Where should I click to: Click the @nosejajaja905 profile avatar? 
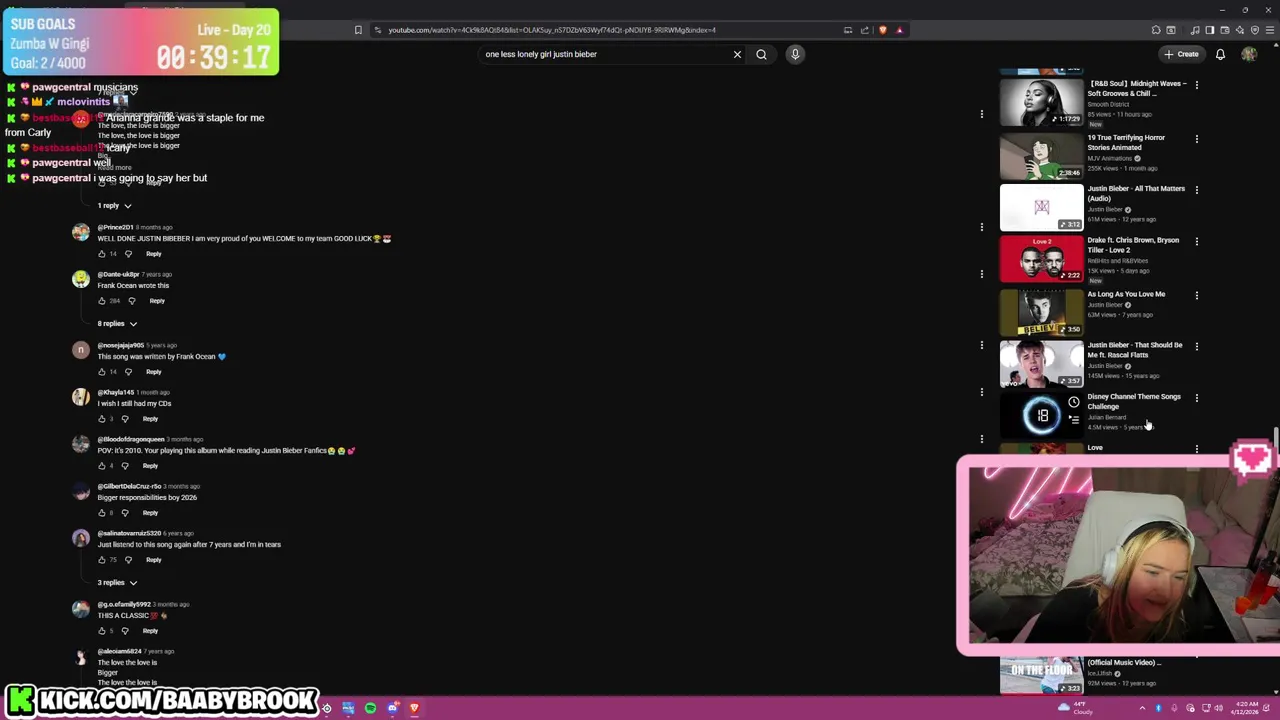coord(80,350)
